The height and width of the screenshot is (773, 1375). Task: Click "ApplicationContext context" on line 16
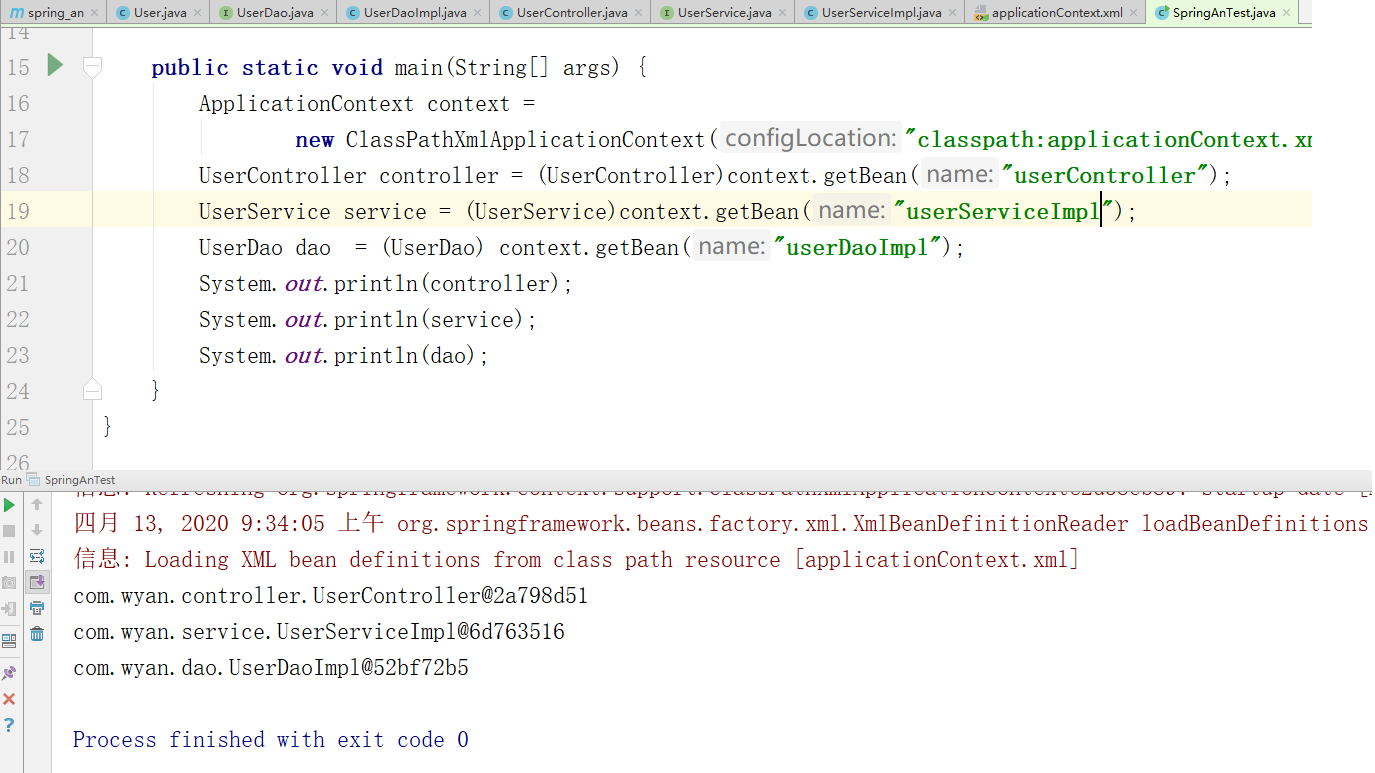coord(354,104)
